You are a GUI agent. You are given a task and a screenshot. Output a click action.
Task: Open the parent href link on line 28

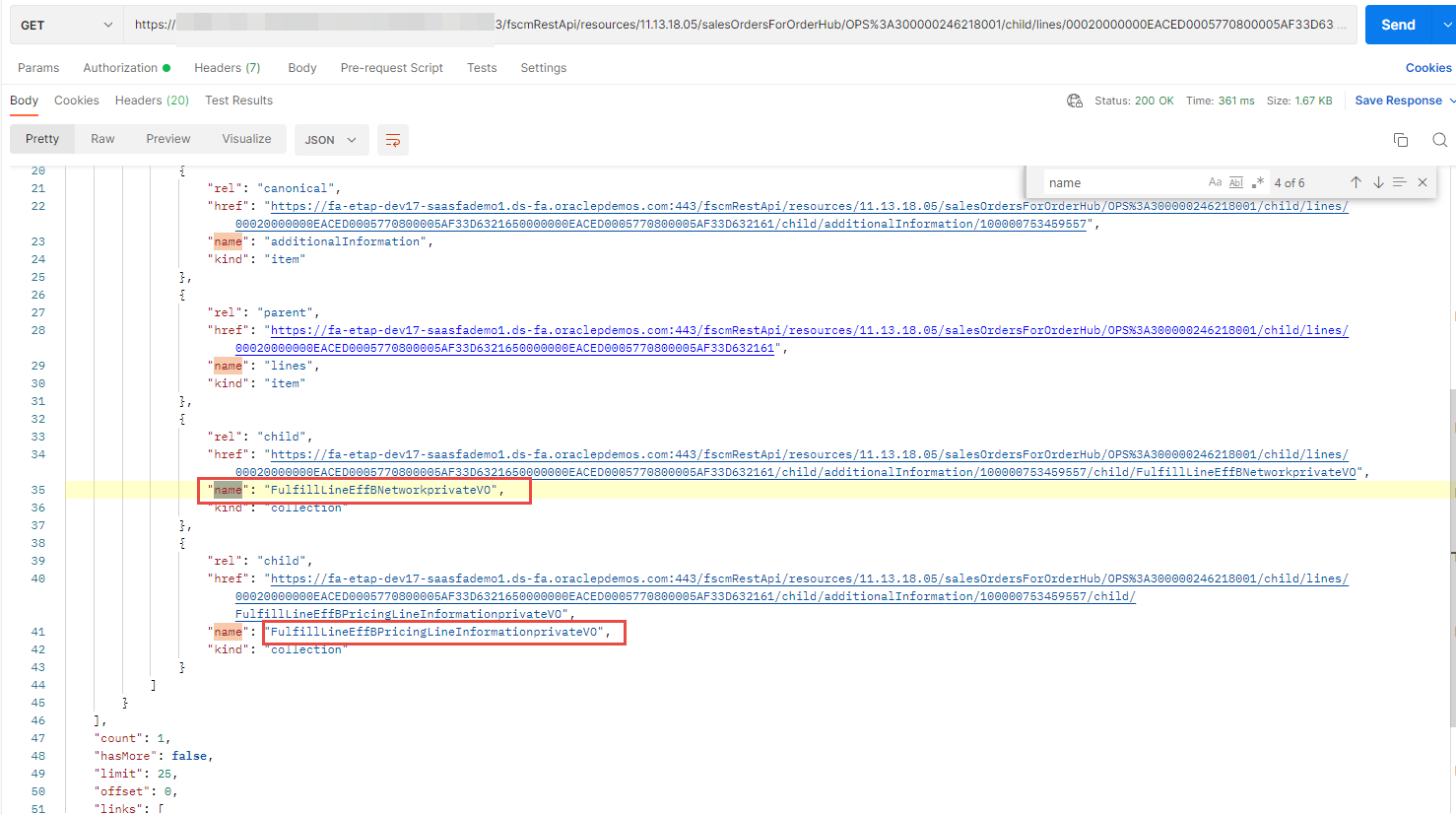[791, 339]
